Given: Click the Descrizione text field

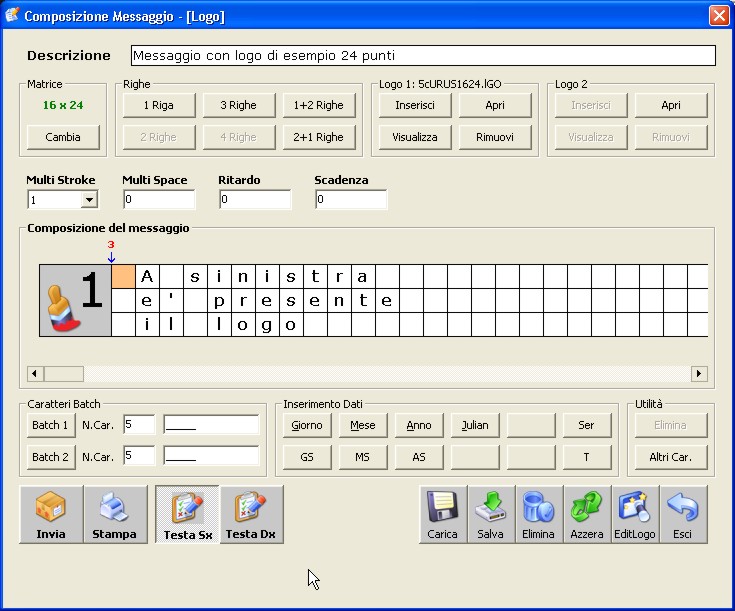Looking at the screenshot, I should click(x=423, y=56).
